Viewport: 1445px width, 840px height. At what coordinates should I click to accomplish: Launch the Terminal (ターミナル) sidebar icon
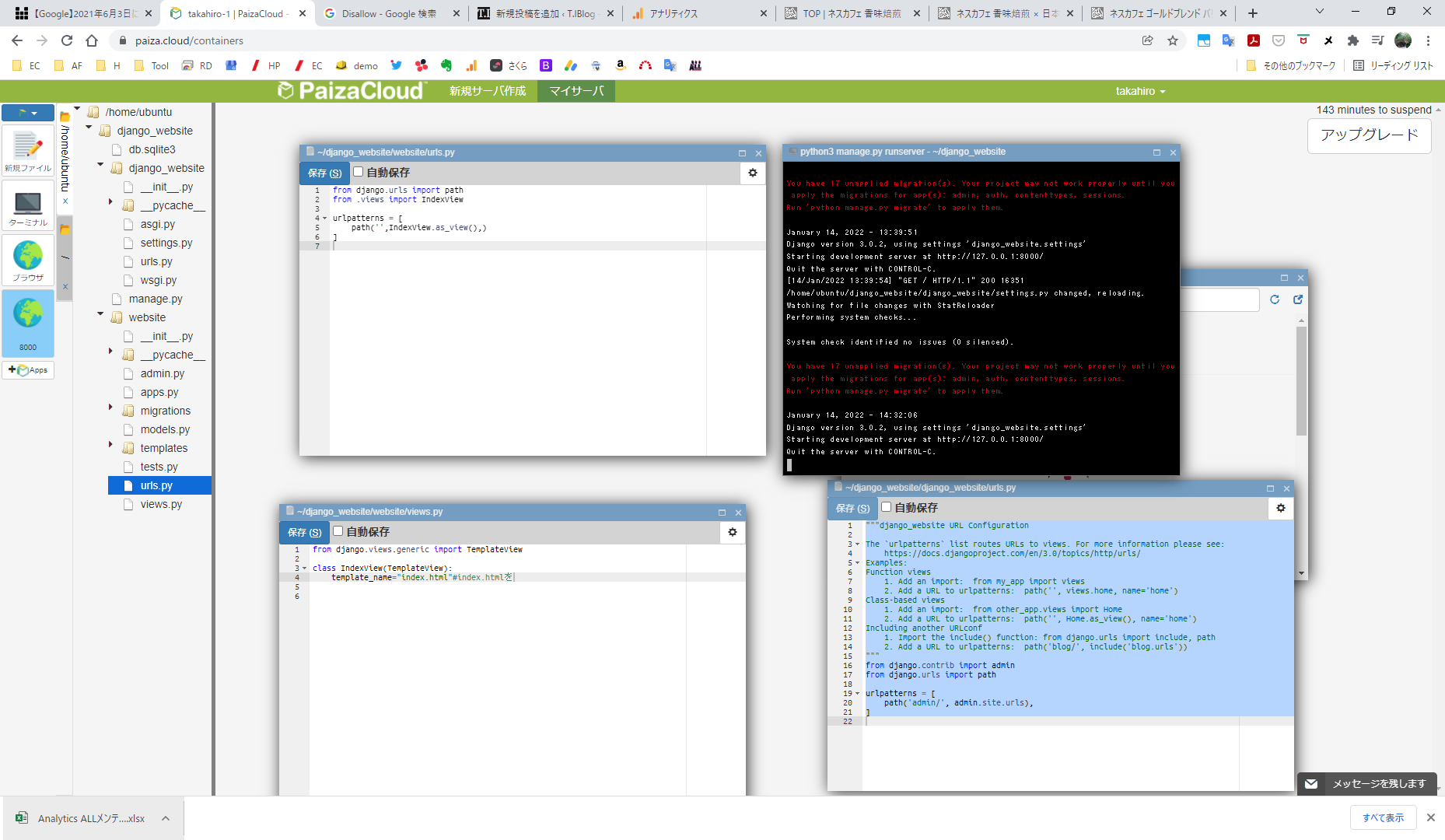tap(28, 206)
